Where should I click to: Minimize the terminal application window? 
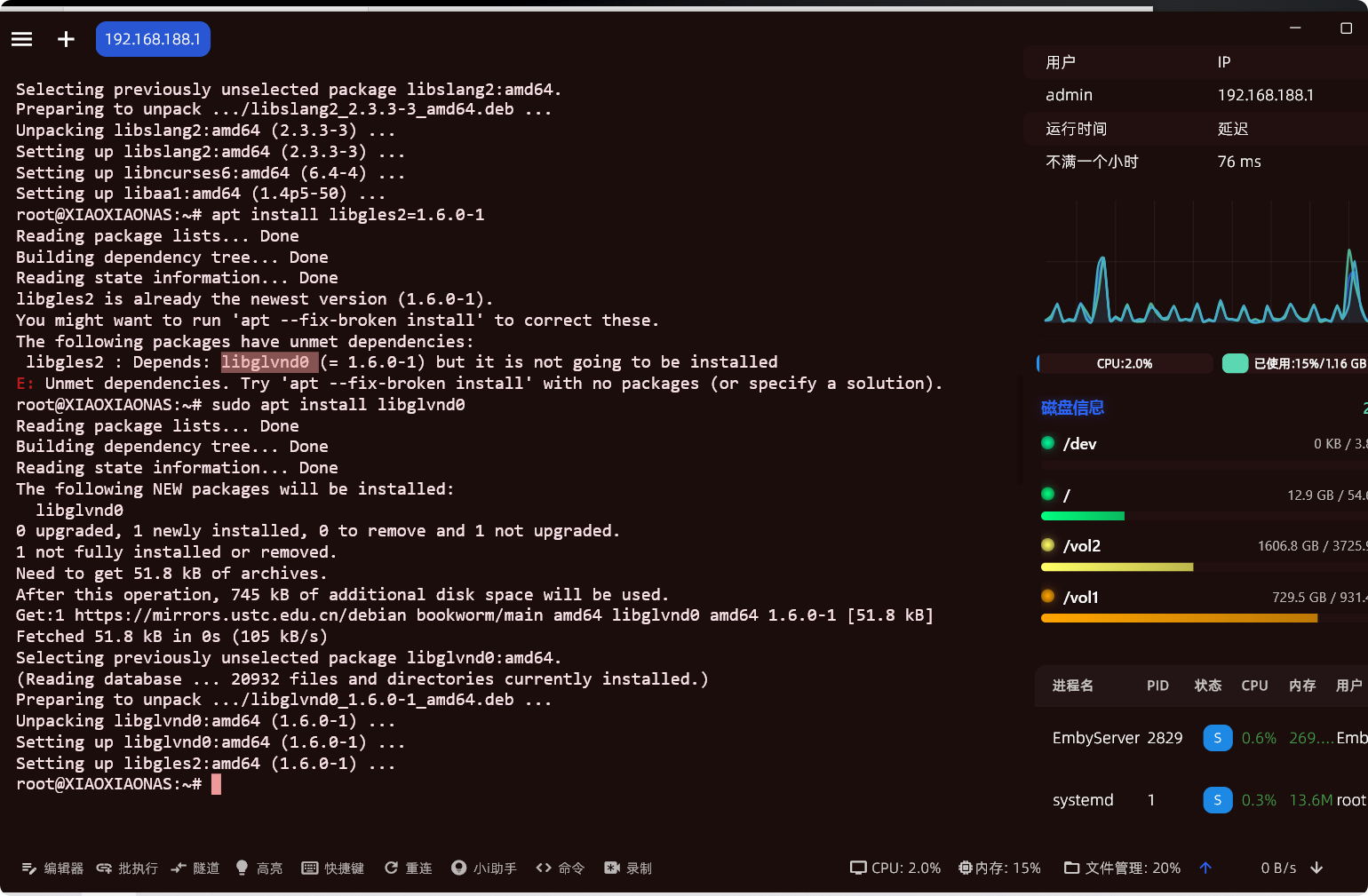click(1295, 28)
